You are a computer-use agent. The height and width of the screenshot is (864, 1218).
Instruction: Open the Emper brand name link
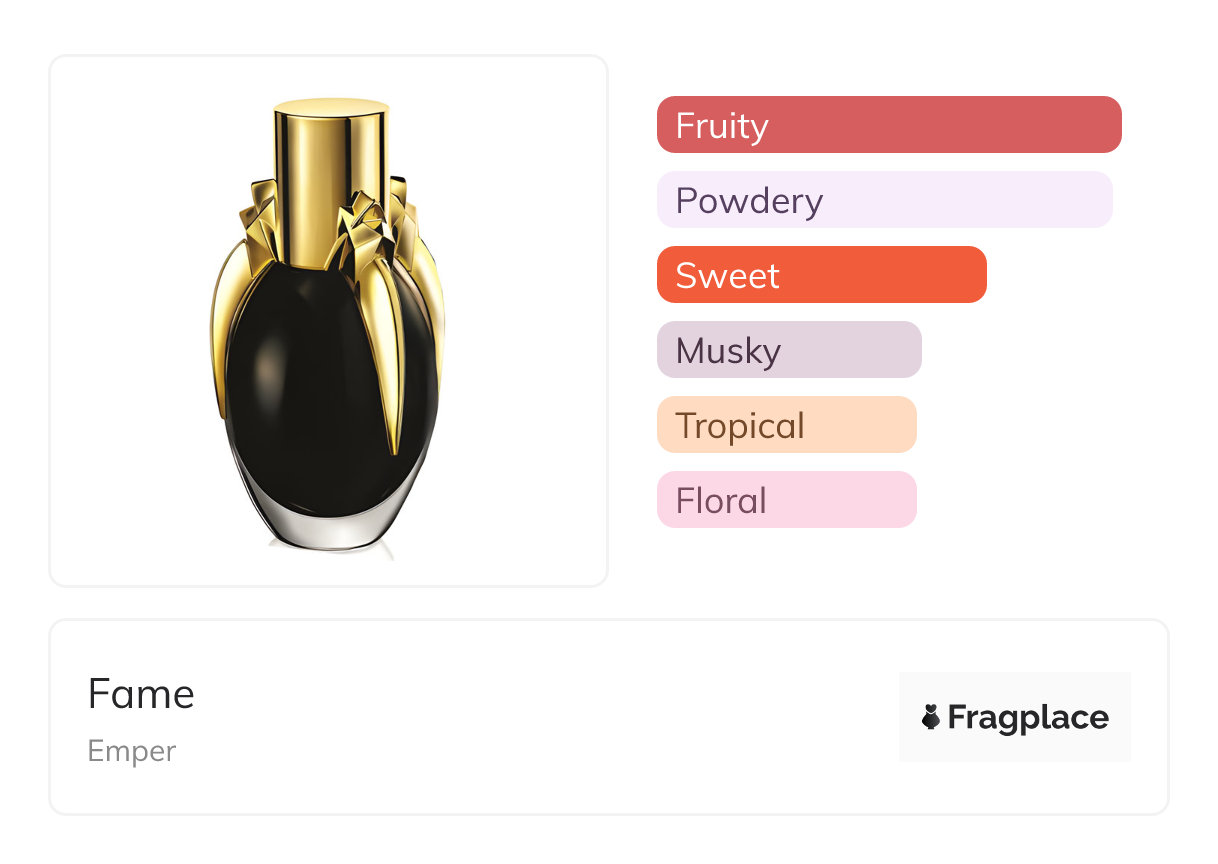click(x=132, y=751)
